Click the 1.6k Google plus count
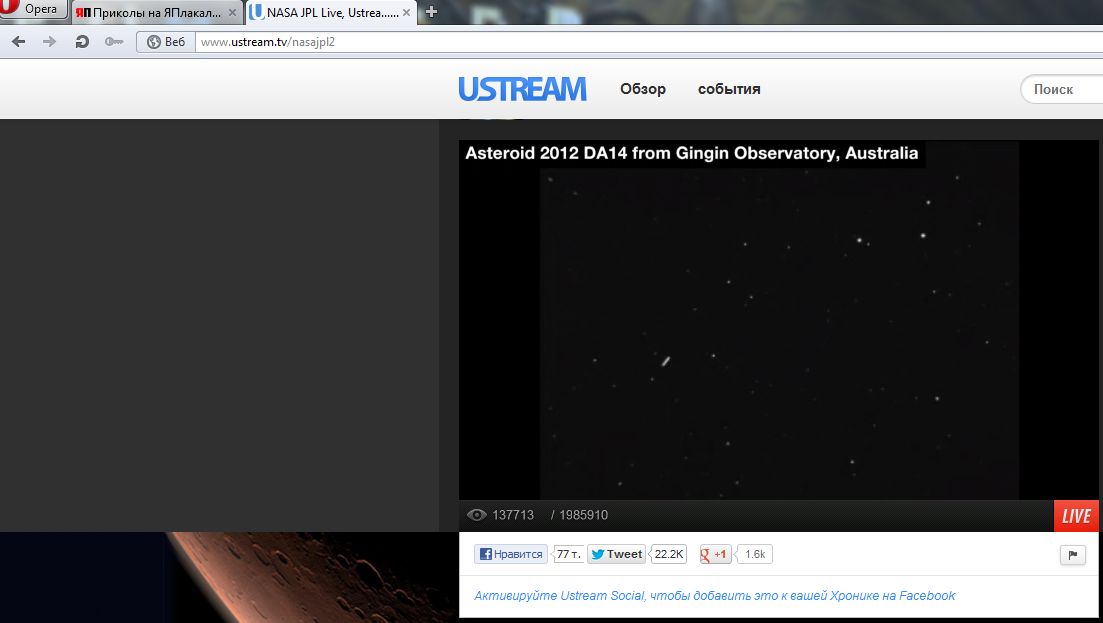This screenshot has height=623, width=1103. pyautogui.click(x=755, y=554)
